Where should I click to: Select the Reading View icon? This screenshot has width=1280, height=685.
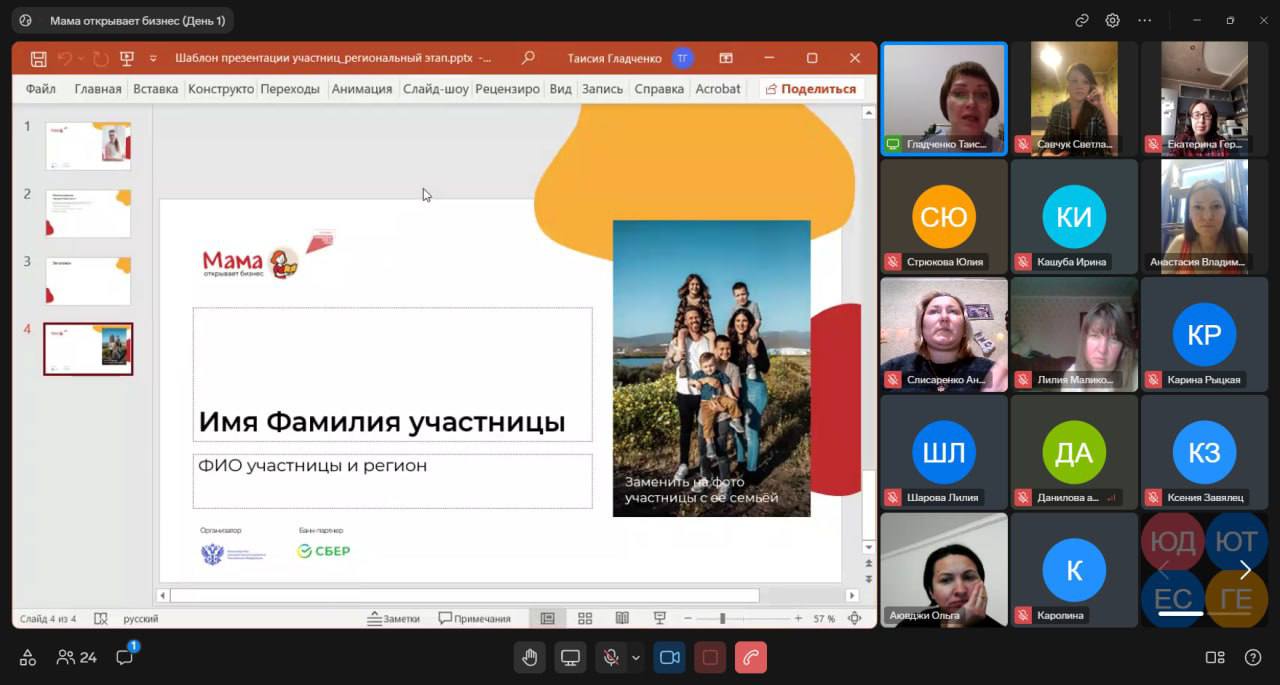[621, 618]
